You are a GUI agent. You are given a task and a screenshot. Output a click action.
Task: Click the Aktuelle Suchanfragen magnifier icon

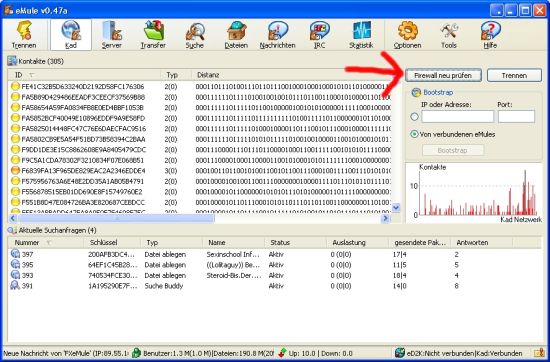(x=12, y=230)
